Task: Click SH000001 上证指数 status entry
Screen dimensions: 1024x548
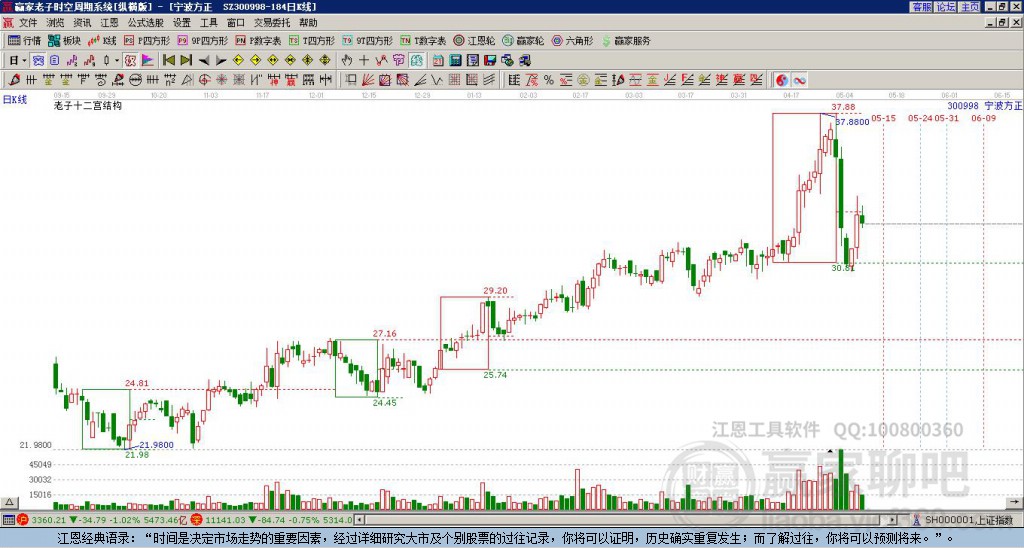Action: coord(968,520)
